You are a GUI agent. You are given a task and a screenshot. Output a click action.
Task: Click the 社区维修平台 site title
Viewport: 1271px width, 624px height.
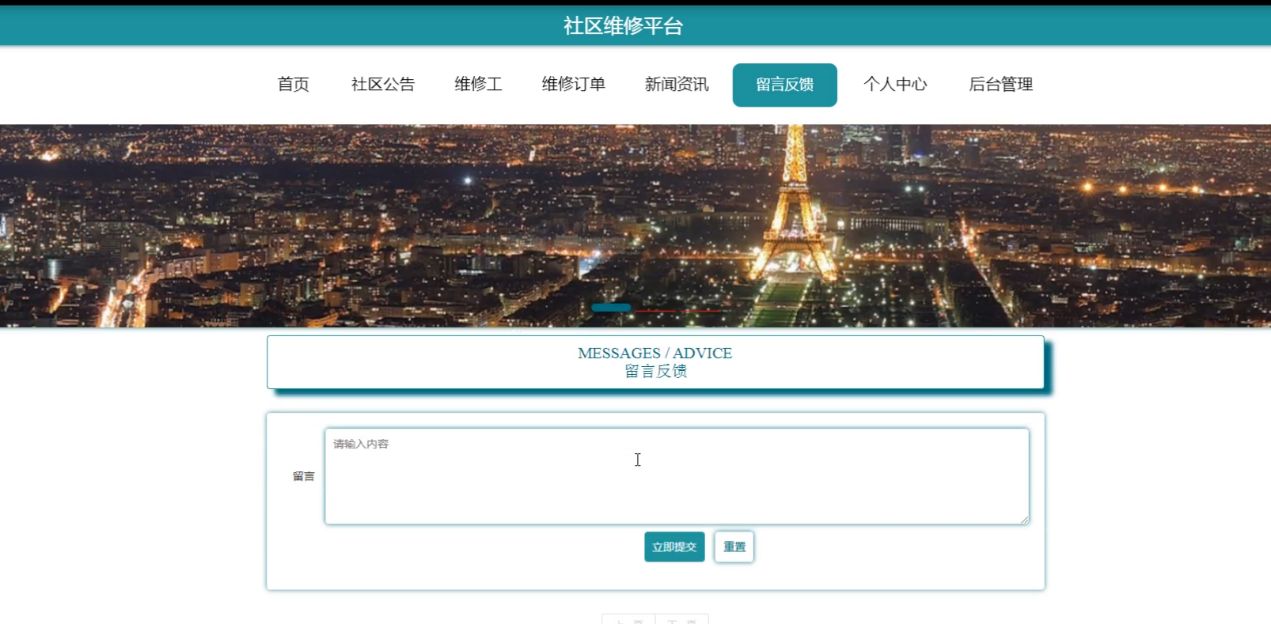click(623, 26)
